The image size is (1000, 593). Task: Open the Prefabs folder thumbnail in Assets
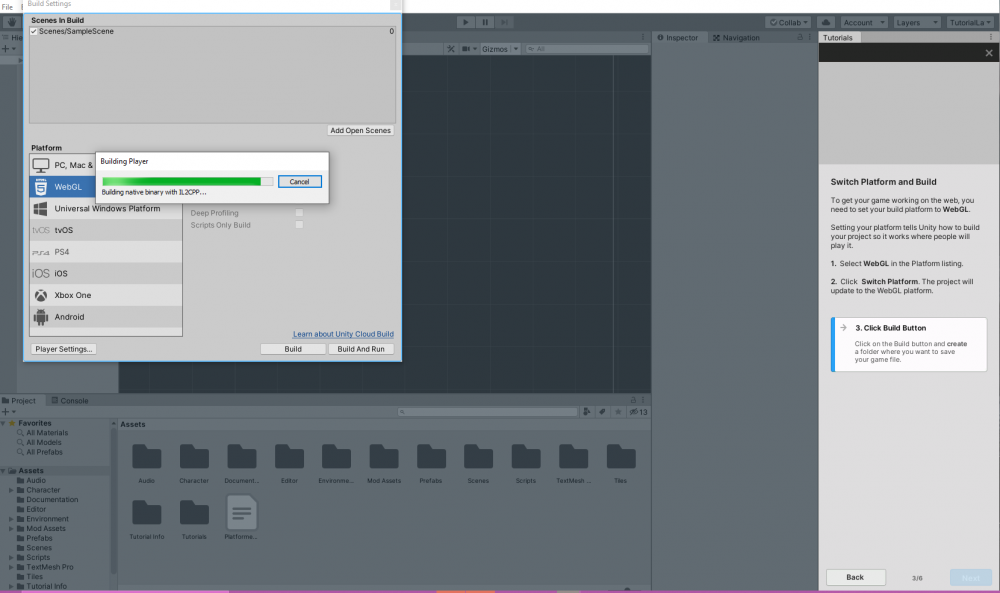click(x=431, y=457)
